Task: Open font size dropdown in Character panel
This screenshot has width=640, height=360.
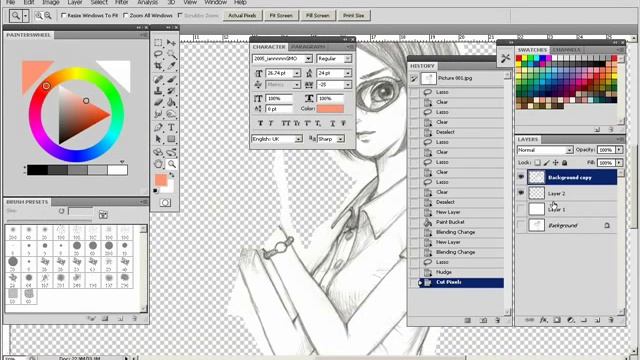Action: click(x=297, y=73)
